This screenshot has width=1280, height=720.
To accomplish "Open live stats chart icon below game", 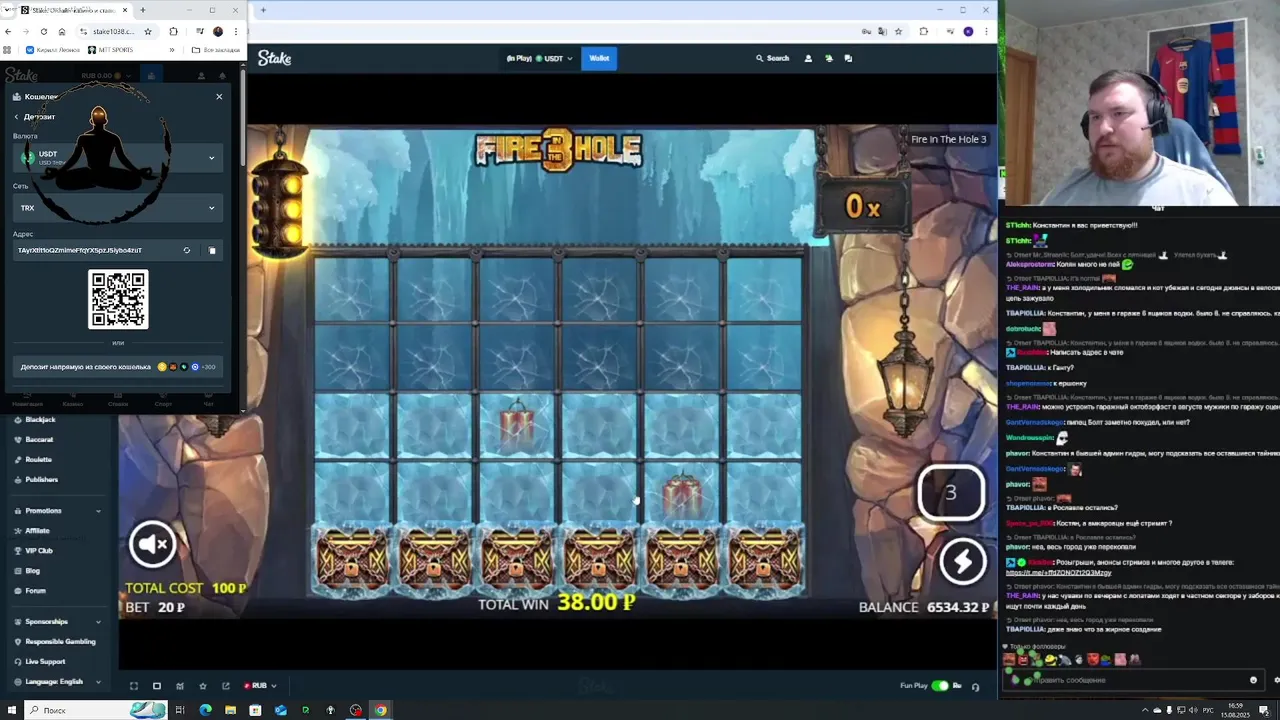I will tap(180, 686).
